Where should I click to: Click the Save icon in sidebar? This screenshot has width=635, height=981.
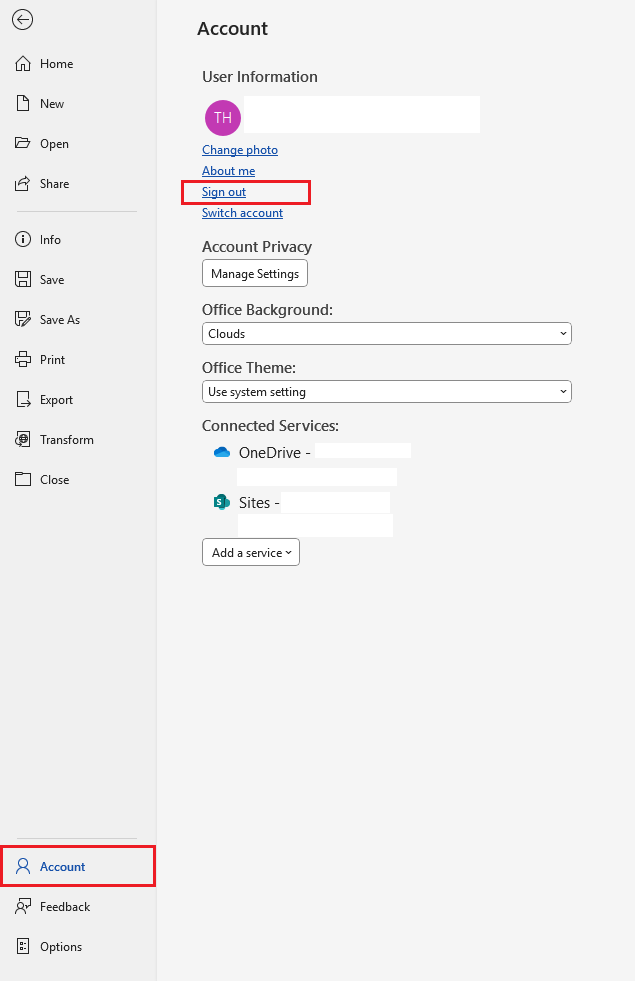pyautogui.click(x=20, y=279)
